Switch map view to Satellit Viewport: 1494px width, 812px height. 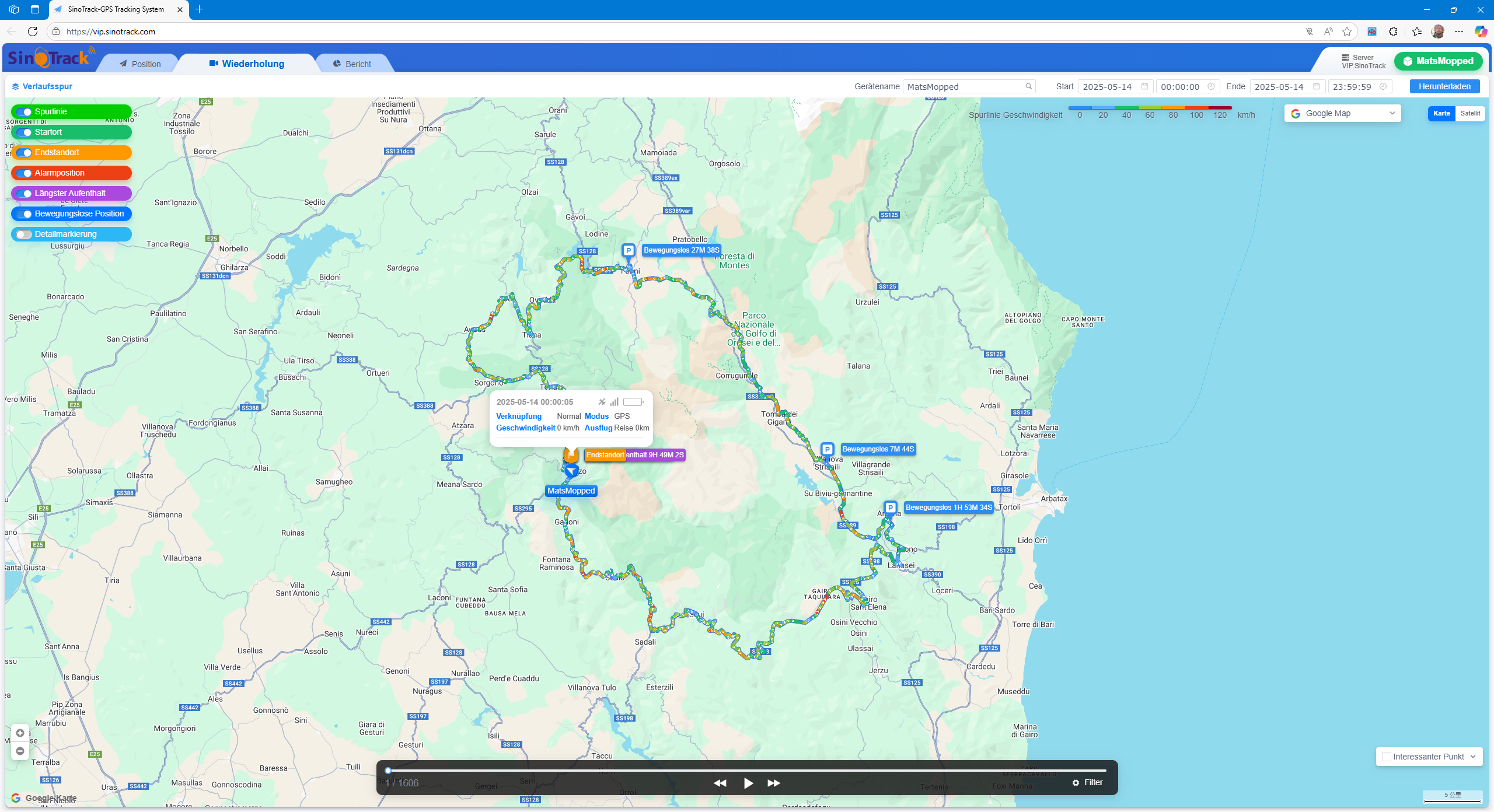(x=1470, y=113)
